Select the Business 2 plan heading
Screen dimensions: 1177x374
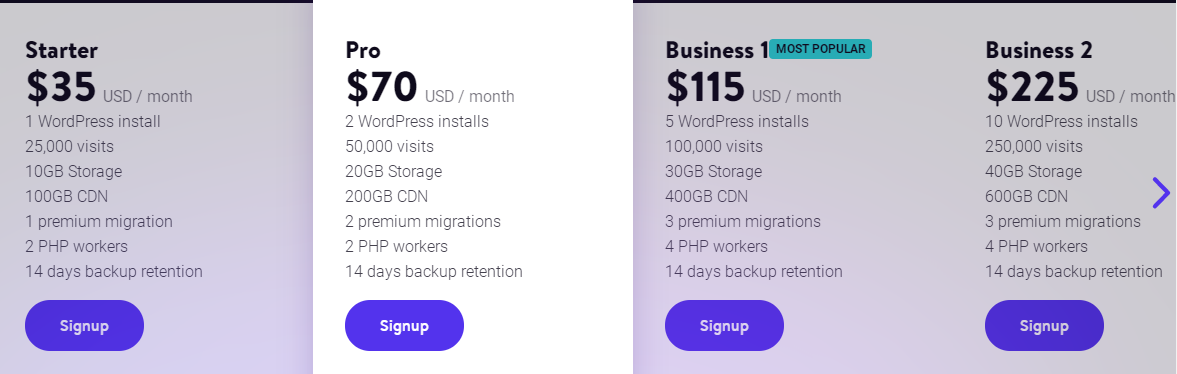[x=1039, y=50]
